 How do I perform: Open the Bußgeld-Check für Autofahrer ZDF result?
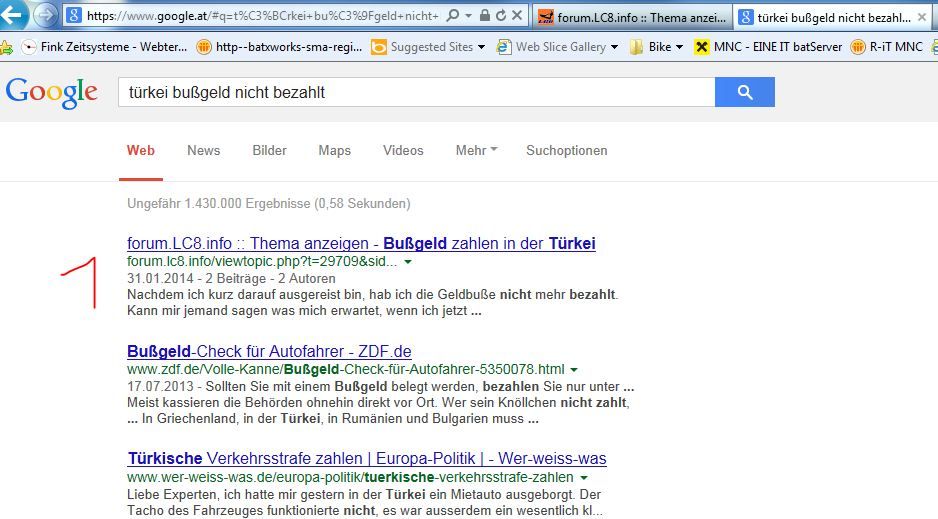(269, 351)
